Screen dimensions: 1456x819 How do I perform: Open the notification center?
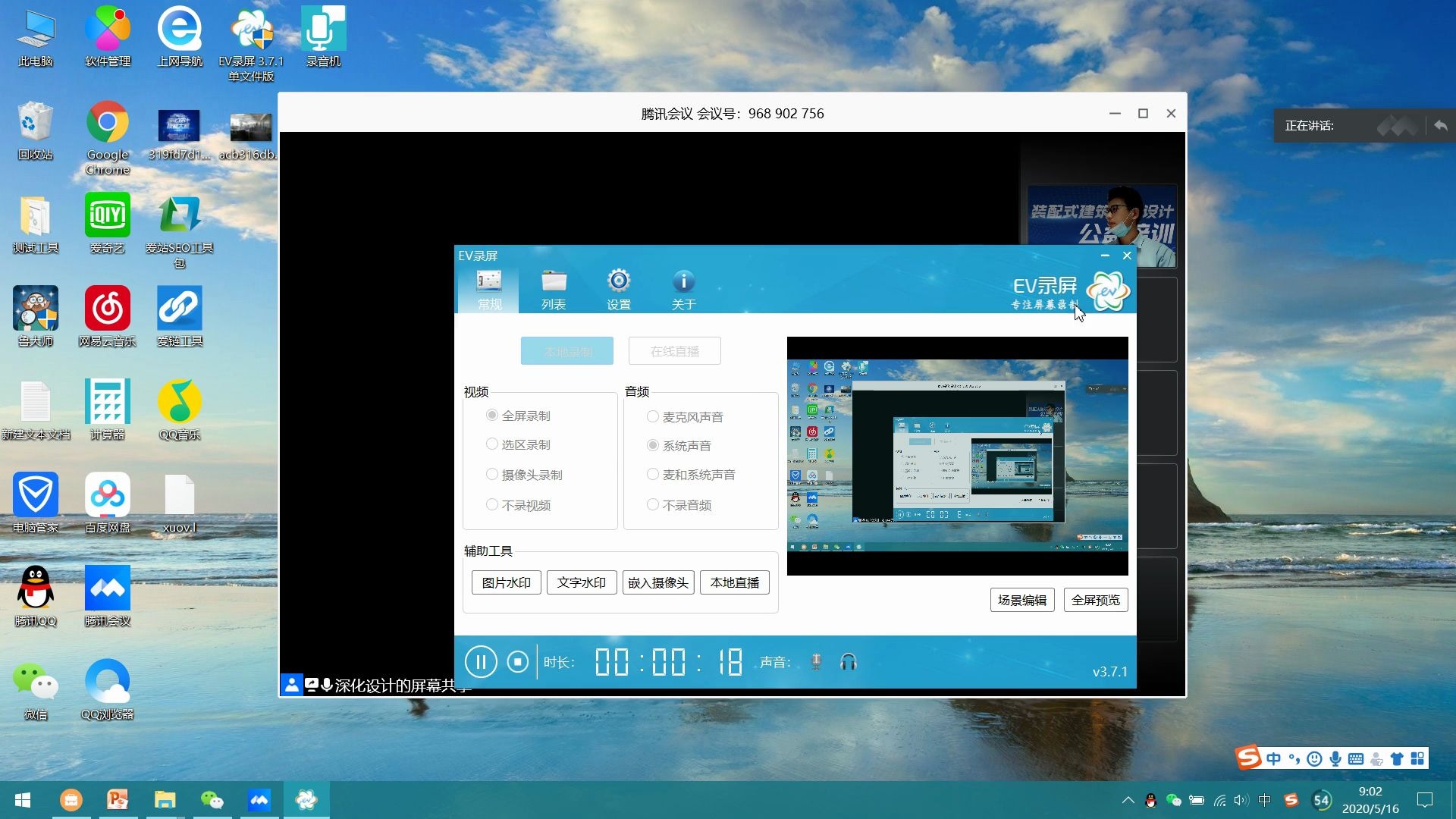coord(1425,800)
